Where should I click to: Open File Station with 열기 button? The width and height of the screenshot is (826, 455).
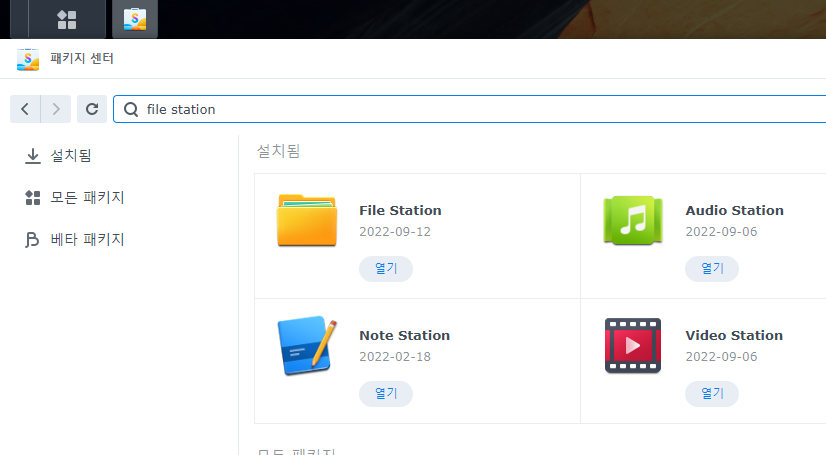point(386,269)
